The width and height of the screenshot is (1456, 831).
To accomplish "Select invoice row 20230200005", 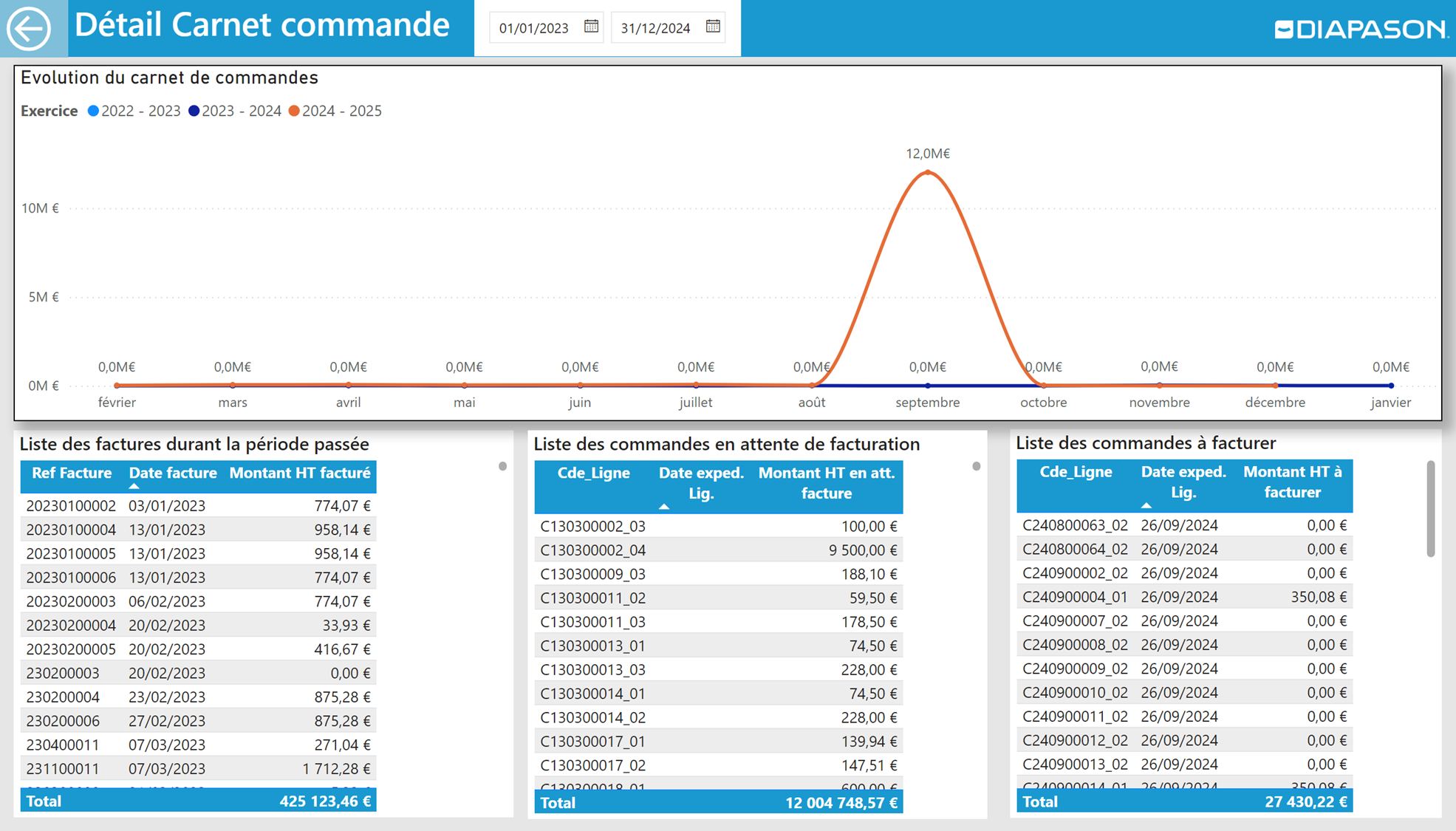I will [198, 649].
